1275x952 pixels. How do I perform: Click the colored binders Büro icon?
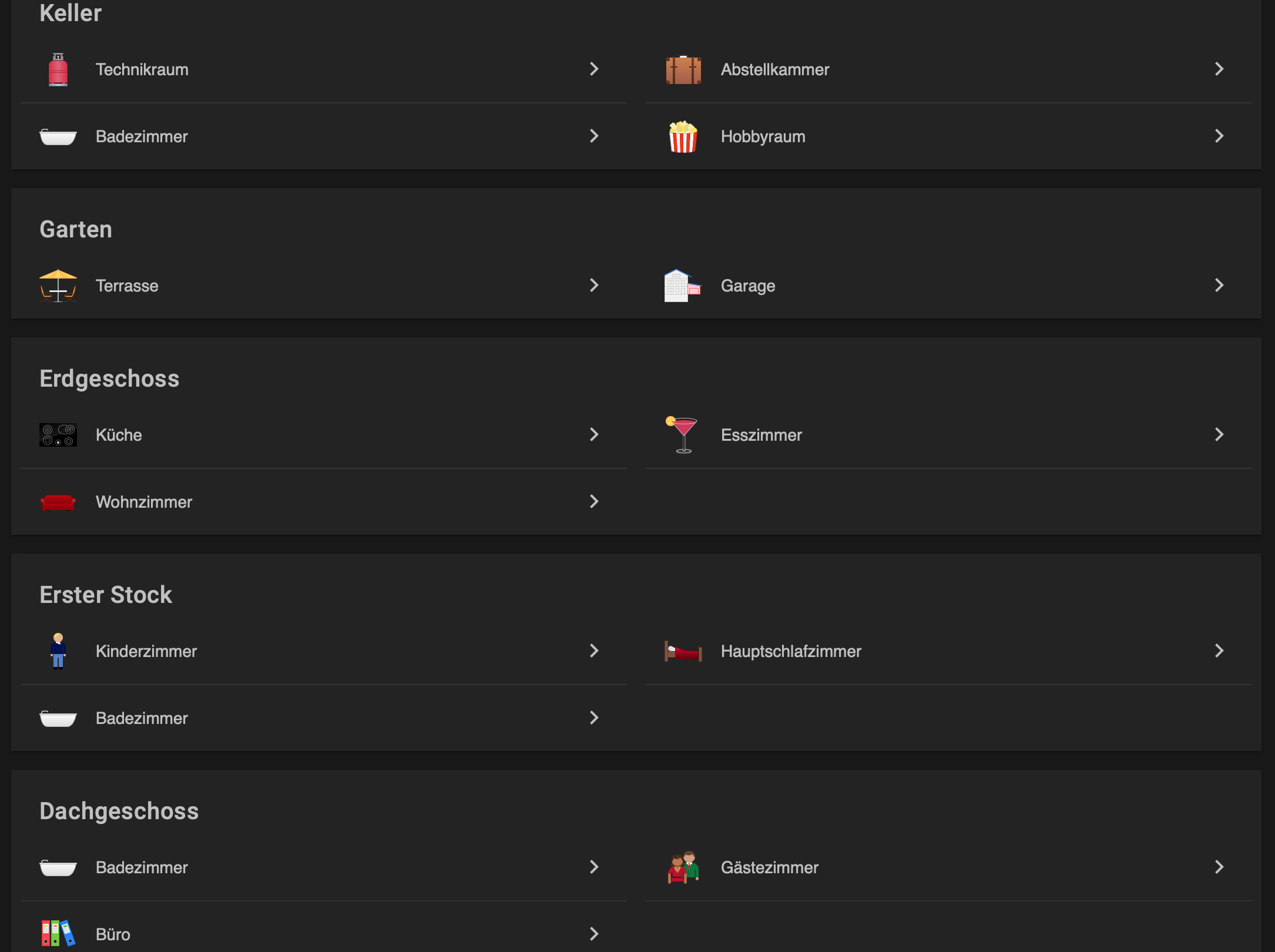[58, 933]
